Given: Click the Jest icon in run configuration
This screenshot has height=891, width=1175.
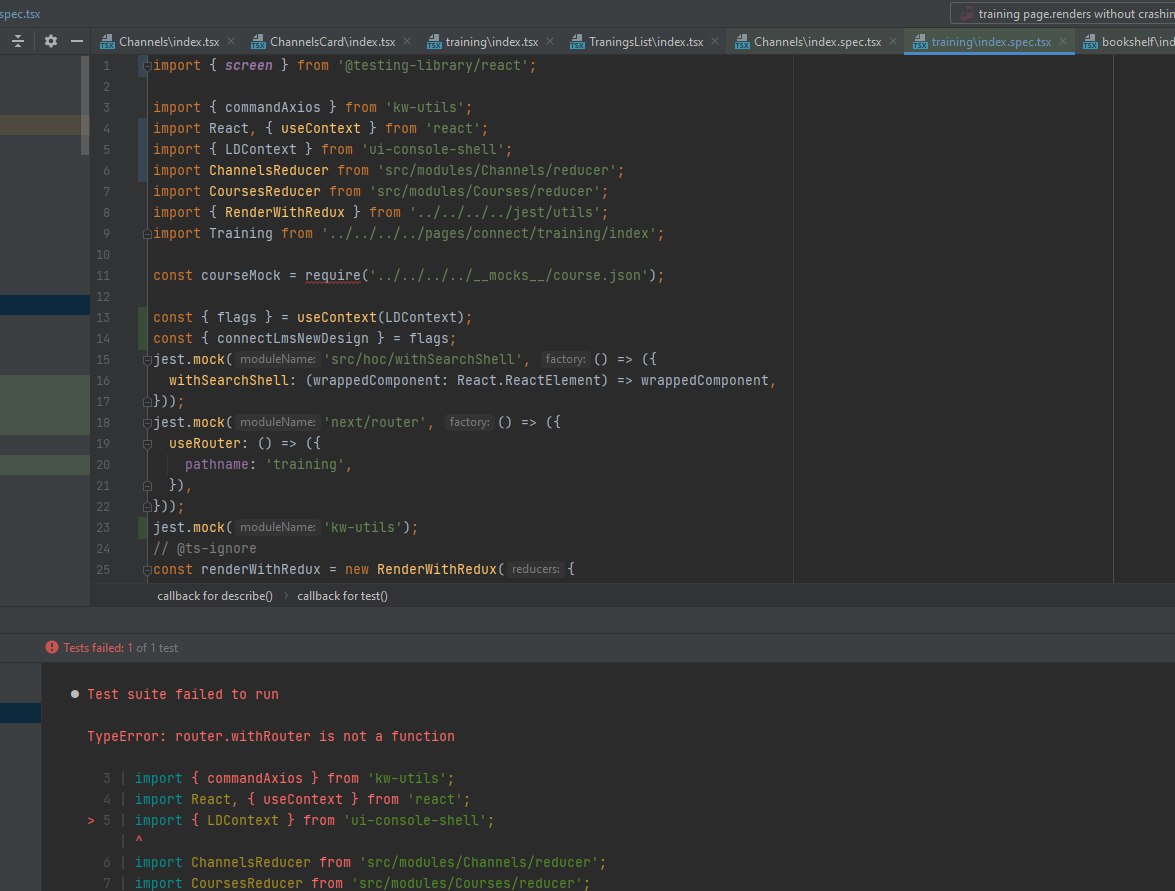Looking at the screenshot, I should (x=966, y=13).
